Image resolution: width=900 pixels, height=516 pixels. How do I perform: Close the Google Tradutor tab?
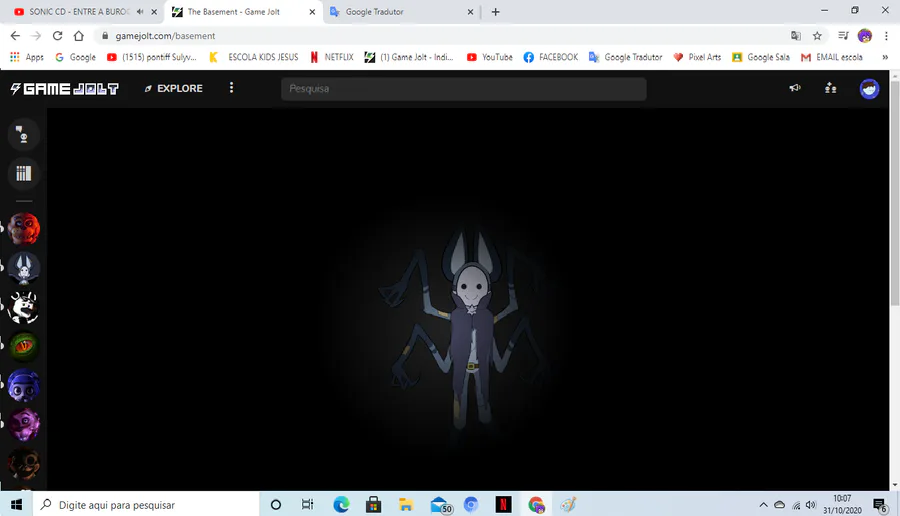pyautogui.click(x=470, y=11)
